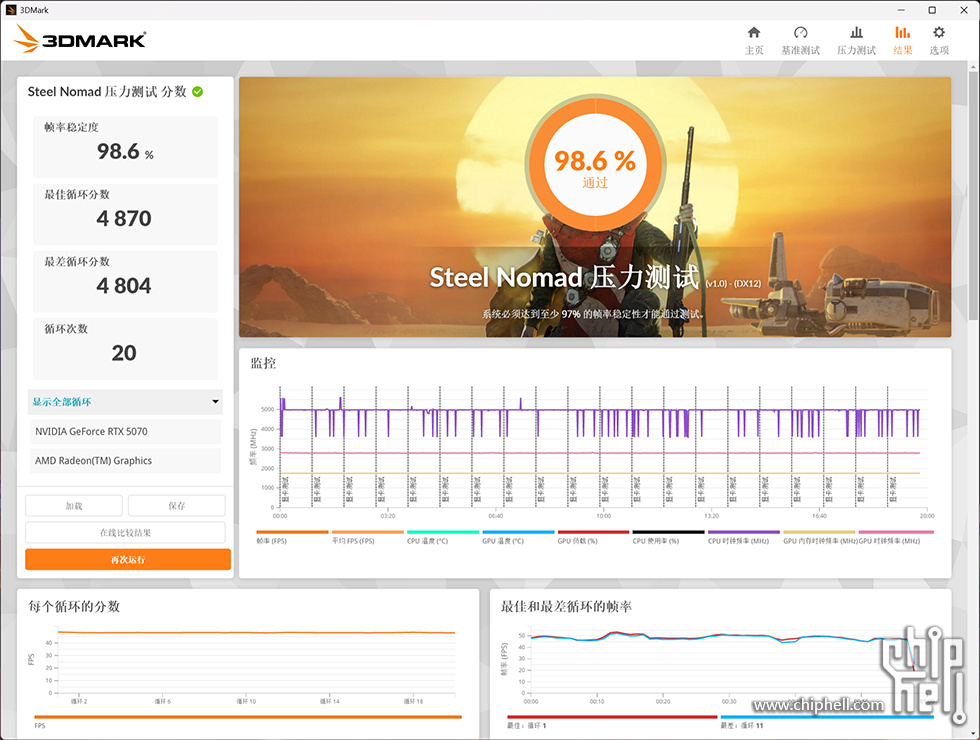Select the AMD Radeon(TM) Graphics entry

click(x=125, y=461)
